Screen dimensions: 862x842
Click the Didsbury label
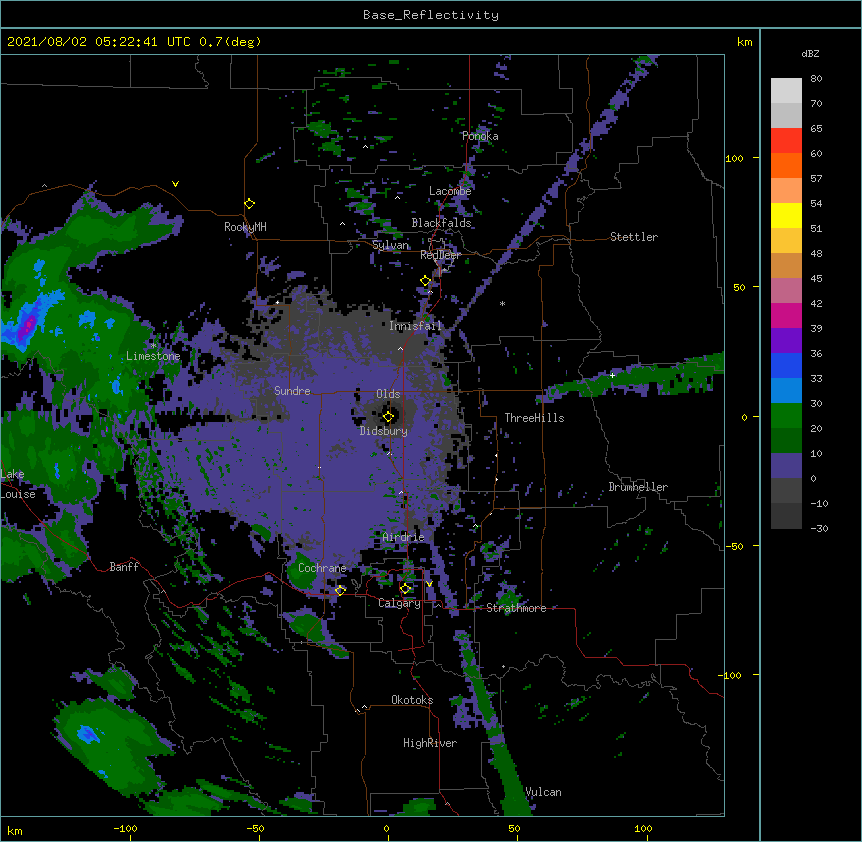pos(384,431)
